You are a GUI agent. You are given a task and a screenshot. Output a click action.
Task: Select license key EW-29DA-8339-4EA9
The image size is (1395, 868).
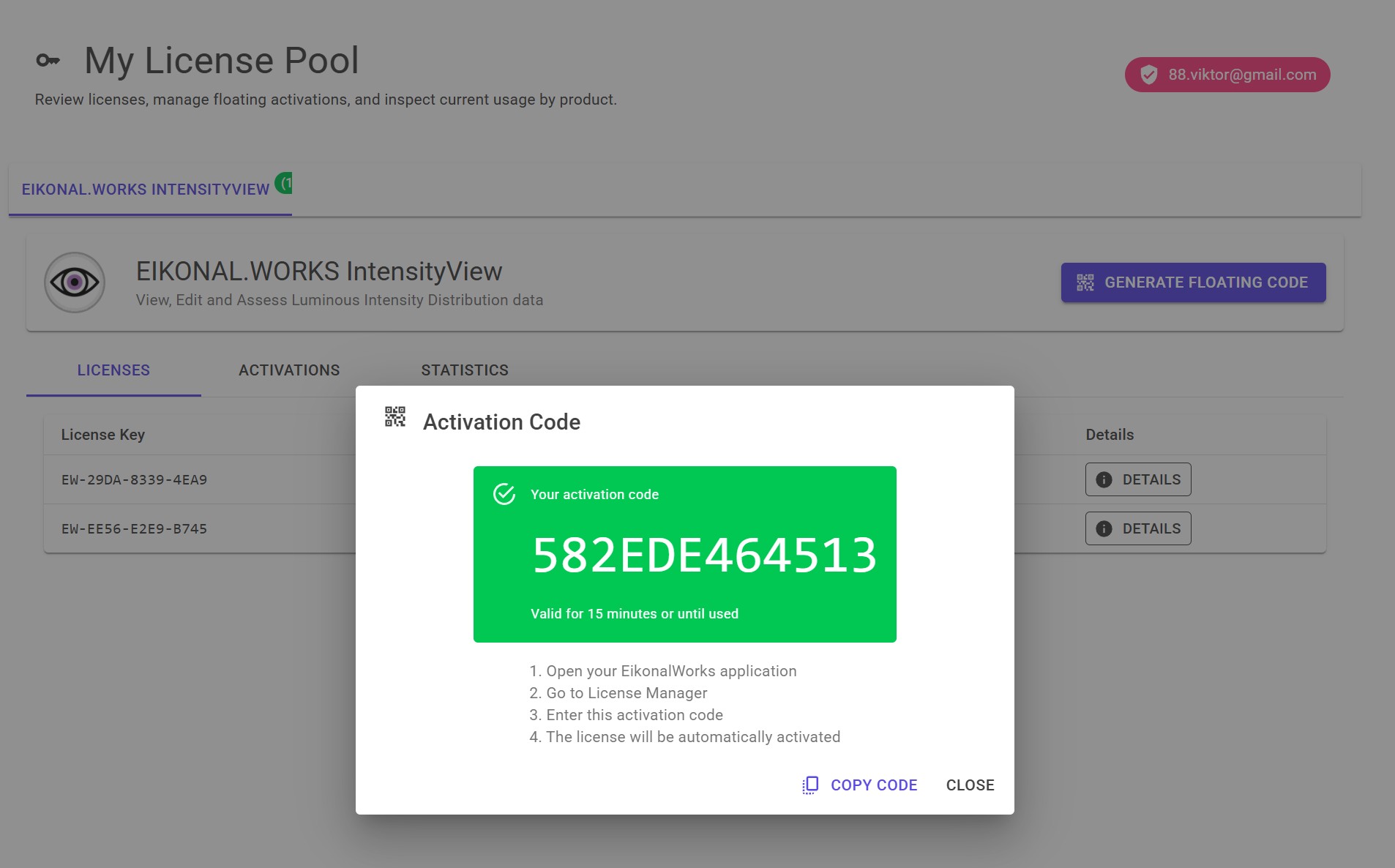(134, 480)
